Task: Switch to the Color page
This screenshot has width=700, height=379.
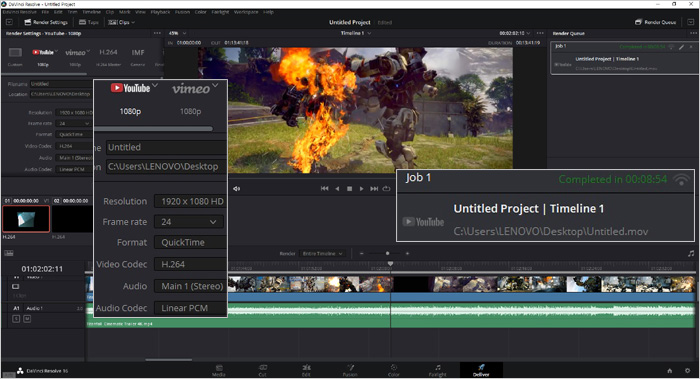Action: click(x=394, y=371)
